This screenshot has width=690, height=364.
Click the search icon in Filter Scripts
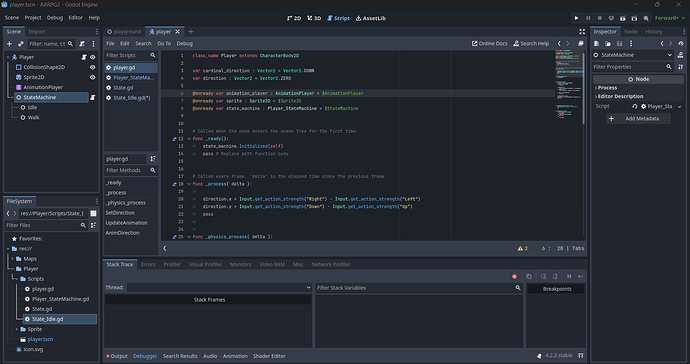tap(153, 55)
